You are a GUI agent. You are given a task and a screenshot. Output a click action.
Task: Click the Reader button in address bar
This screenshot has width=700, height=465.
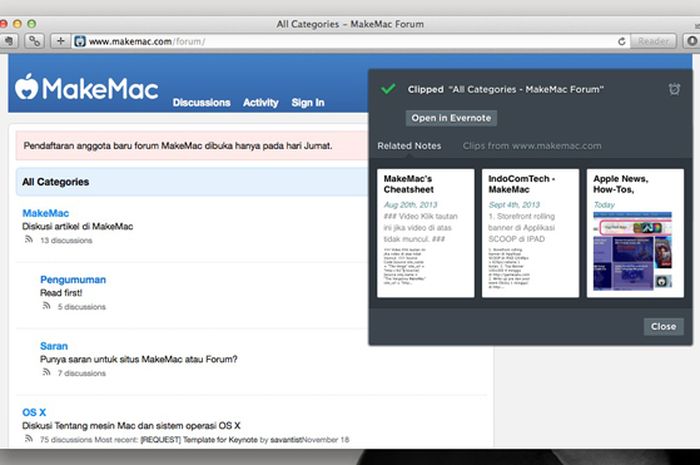coord(654,42)
